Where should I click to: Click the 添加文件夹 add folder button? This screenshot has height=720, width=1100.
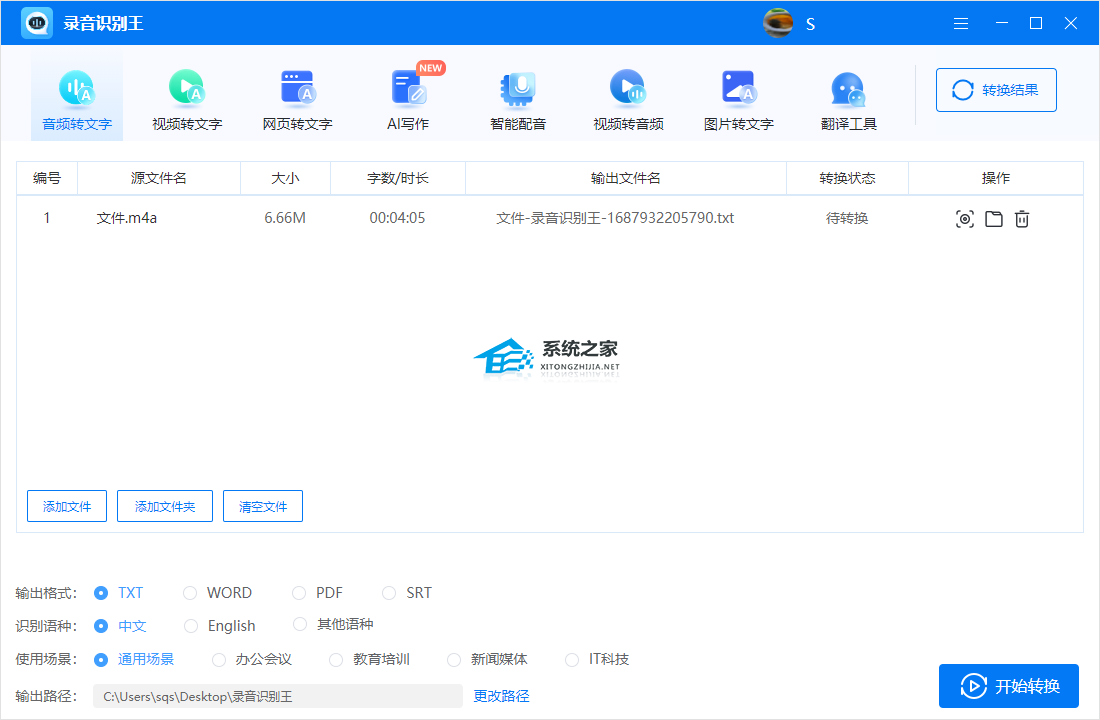[x=165, y=506]
